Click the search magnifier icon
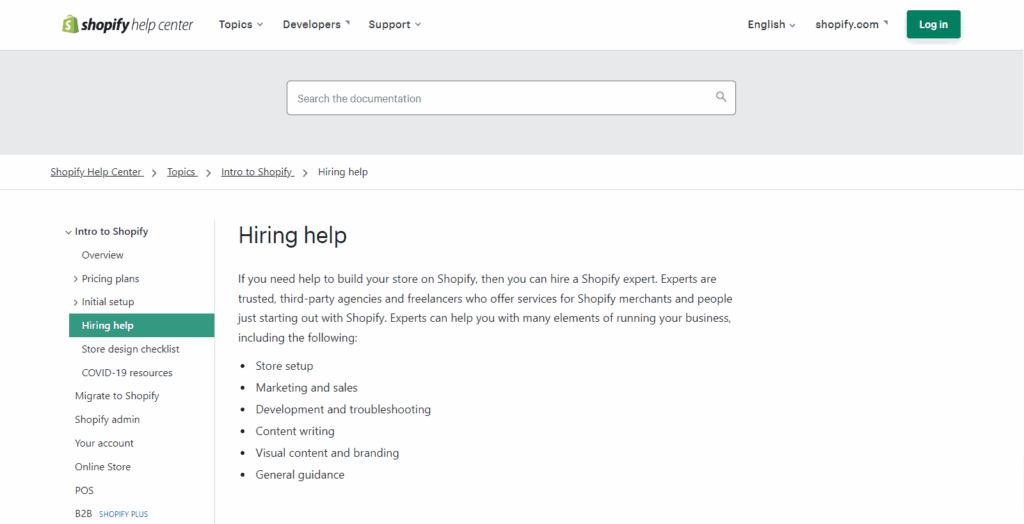Viewport: 1024px width, 524px height. 721,97
